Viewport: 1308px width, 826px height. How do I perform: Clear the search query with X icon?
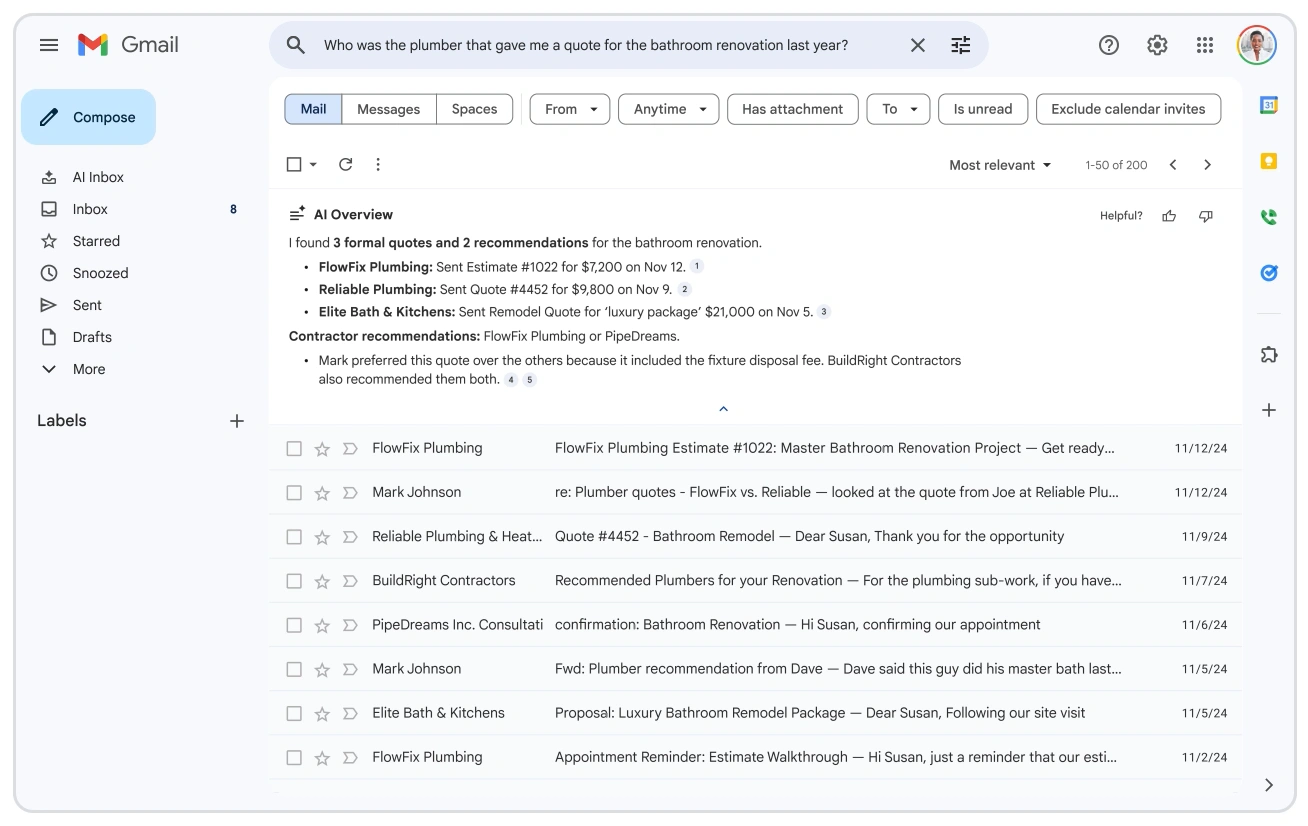[x=917, y=45]
